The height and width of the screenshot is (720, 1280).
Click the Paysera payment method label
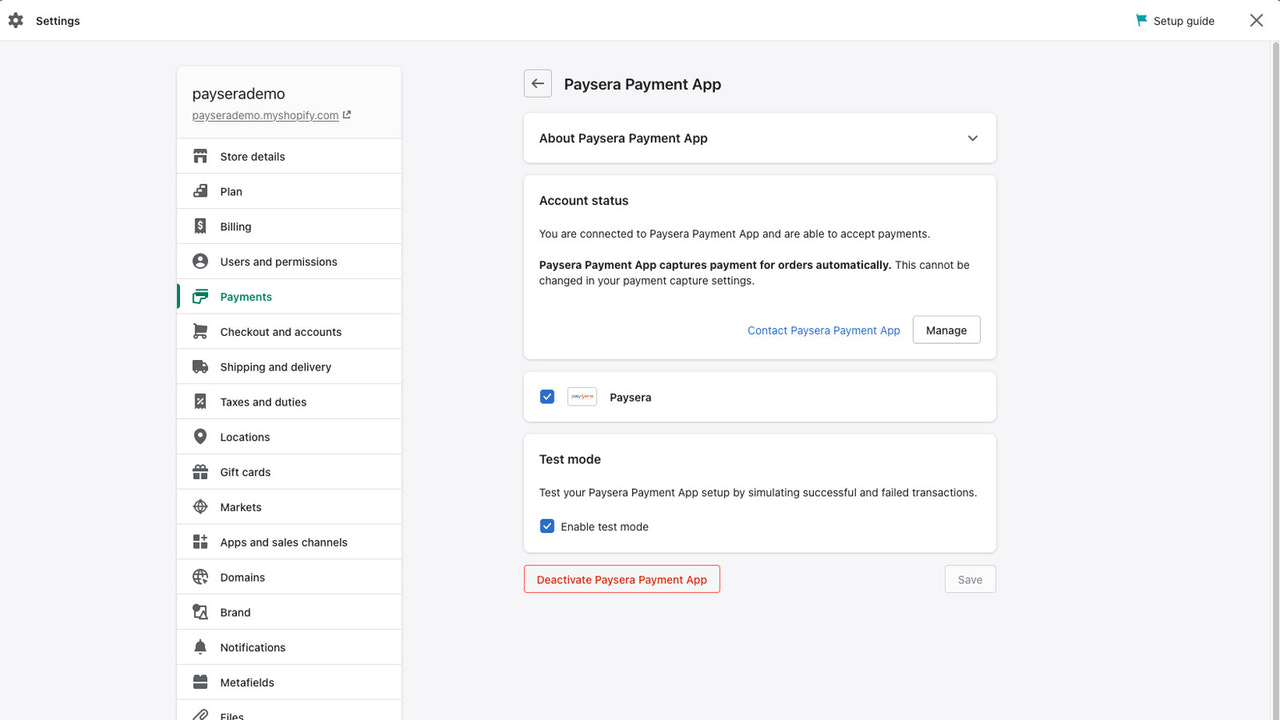click(630, 397)
